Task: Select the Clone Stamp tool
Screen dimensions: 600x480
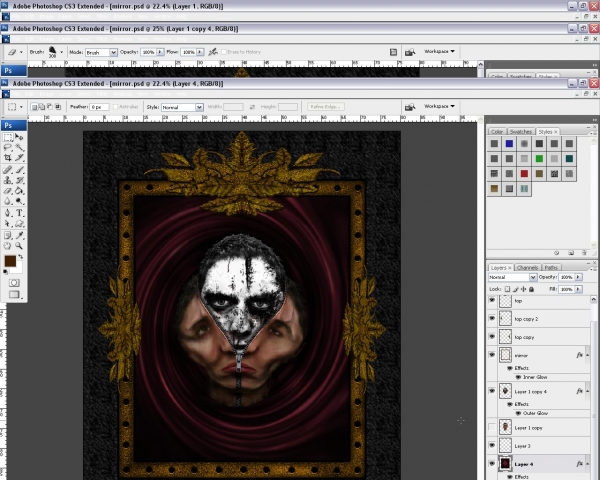Action: [8, 180]
